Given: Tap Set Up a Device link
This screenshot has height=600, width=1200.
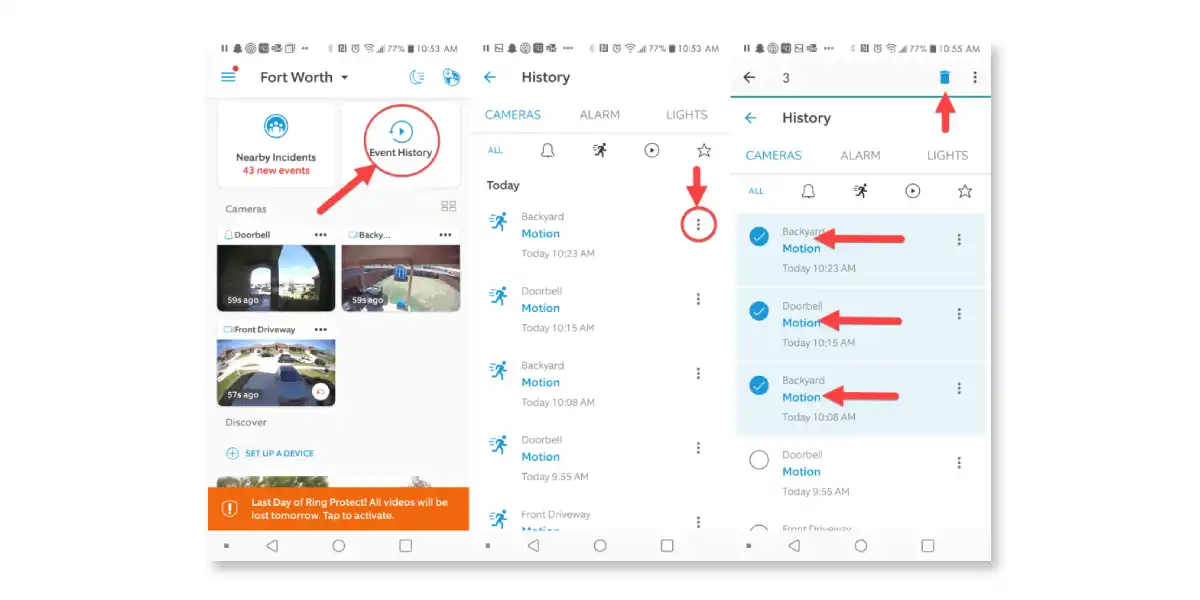Looking at the screenshot, I should [270, 453].
